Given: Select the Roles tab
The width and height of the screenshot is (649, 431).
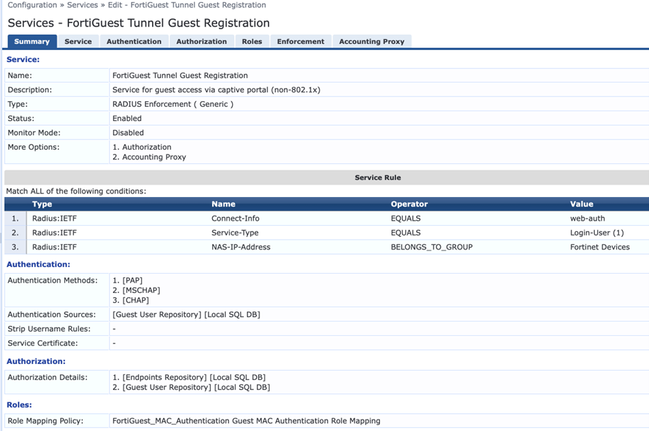Looking at the screenshot, I should tap(252, 41).
